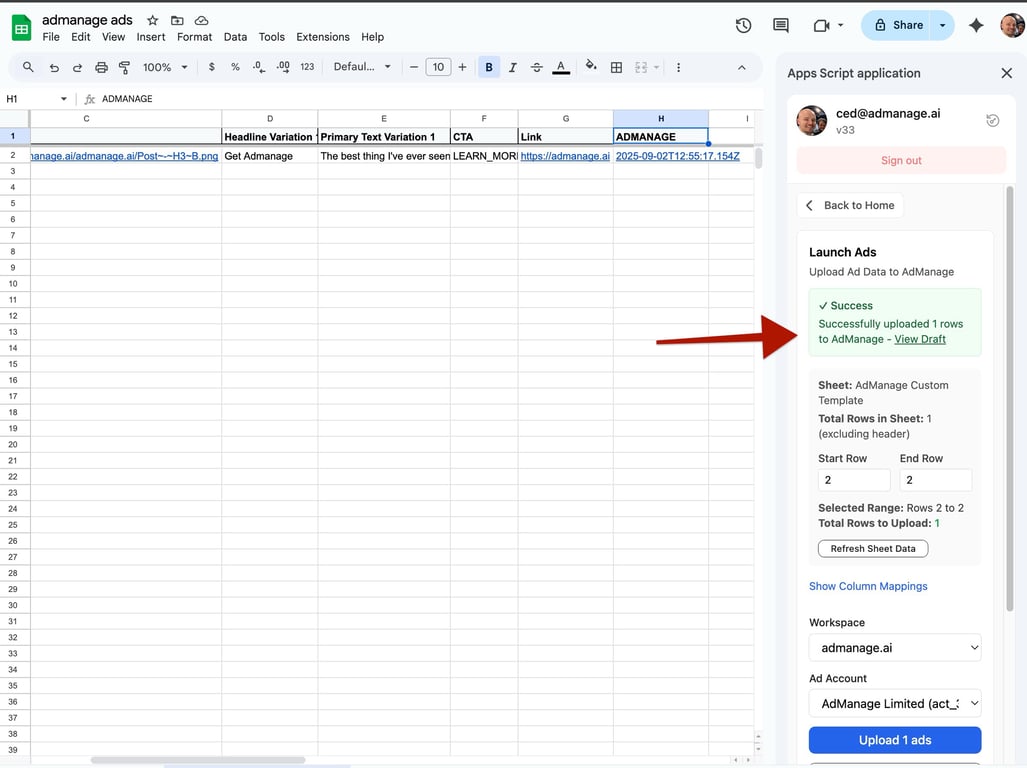Select the Get Admanage cell
This screenshot has width=1027, height=768.
point(269,156)
